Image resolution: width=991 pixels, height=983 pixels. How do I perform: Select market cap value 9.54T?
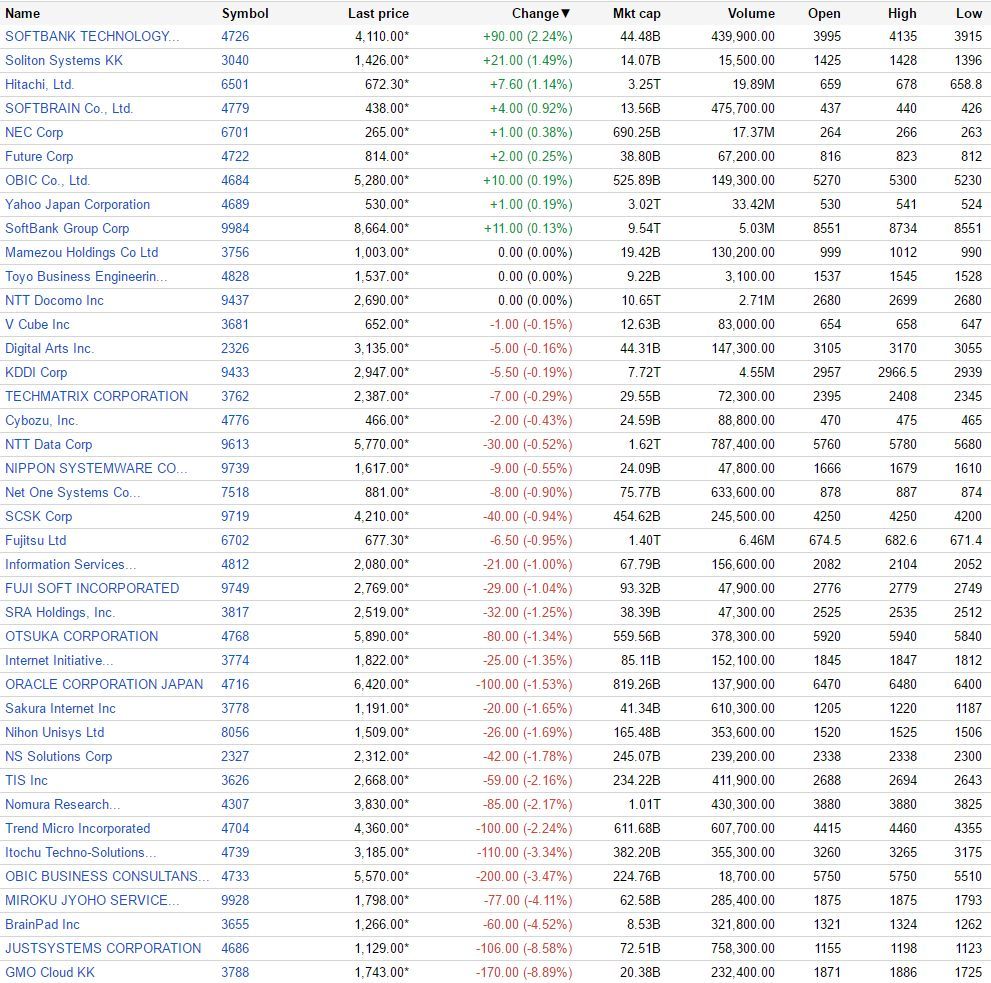(644, 229)
